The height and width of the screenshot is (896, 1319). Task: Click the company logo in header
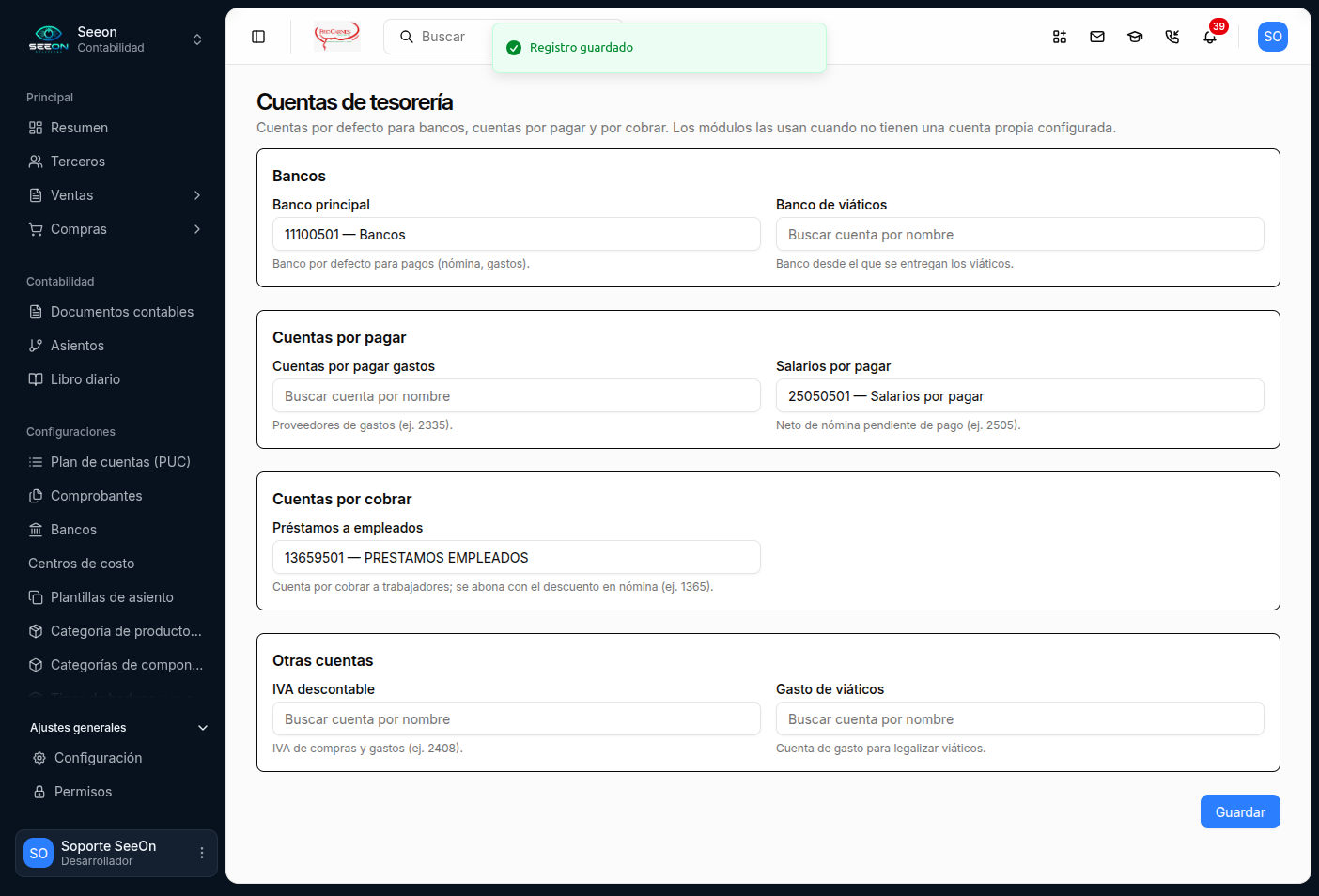click(x=337, y=37)
